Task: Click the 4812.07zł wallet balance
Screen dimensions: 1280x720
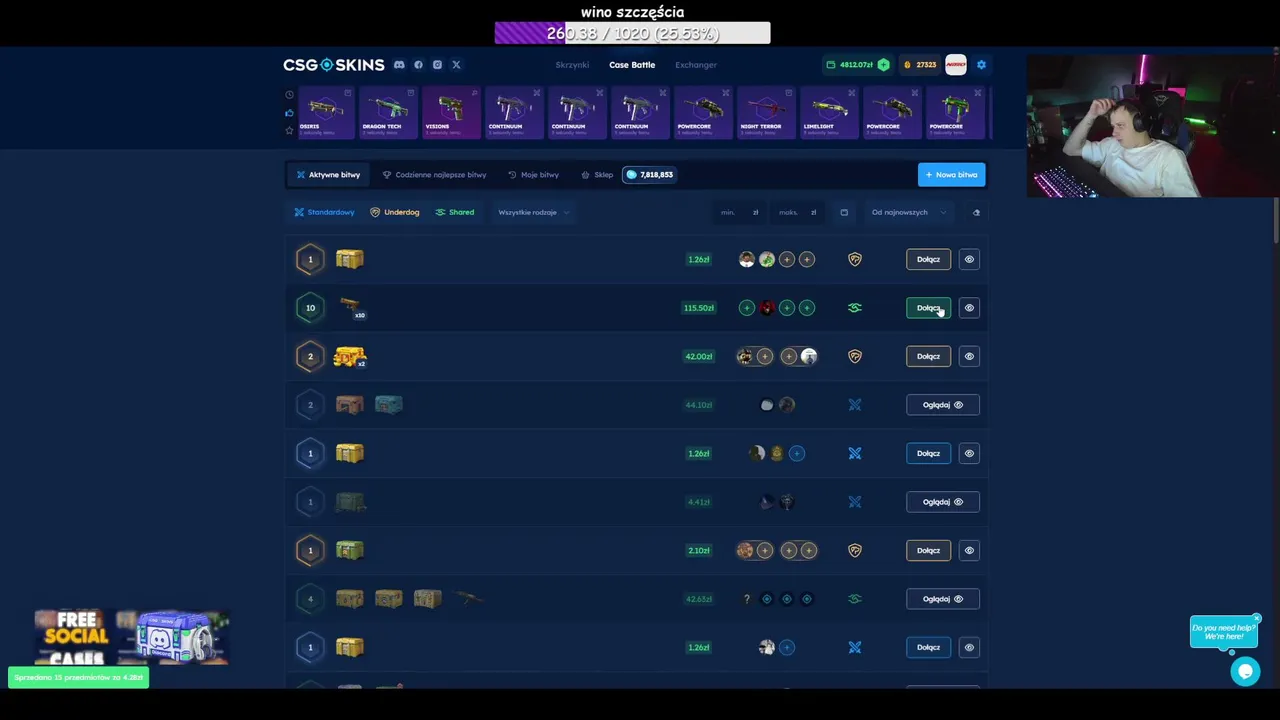Action: coord(850,65)
